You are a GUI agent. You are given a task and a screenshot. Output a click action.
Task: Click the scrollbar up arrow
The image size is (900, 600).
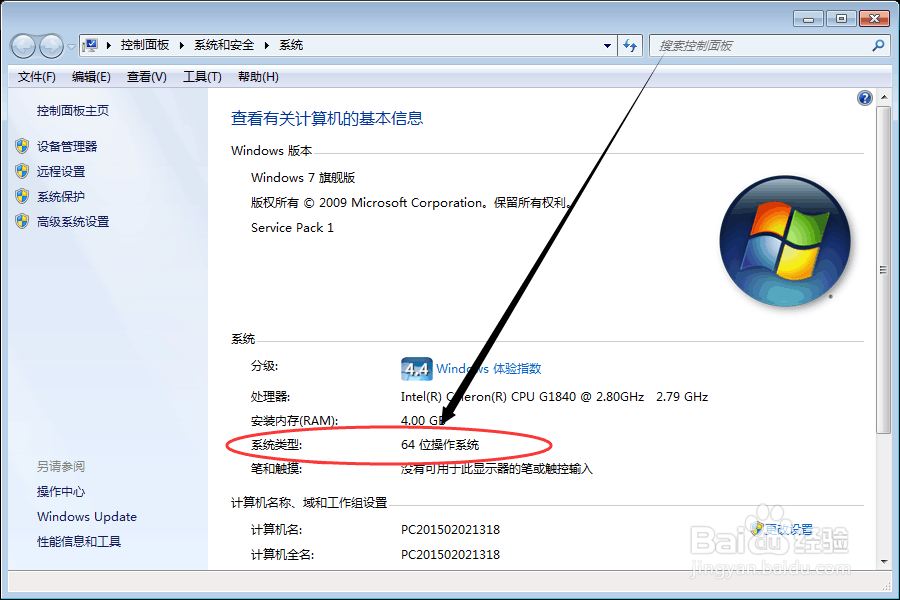pyautogui.click(x=884, y=98)
